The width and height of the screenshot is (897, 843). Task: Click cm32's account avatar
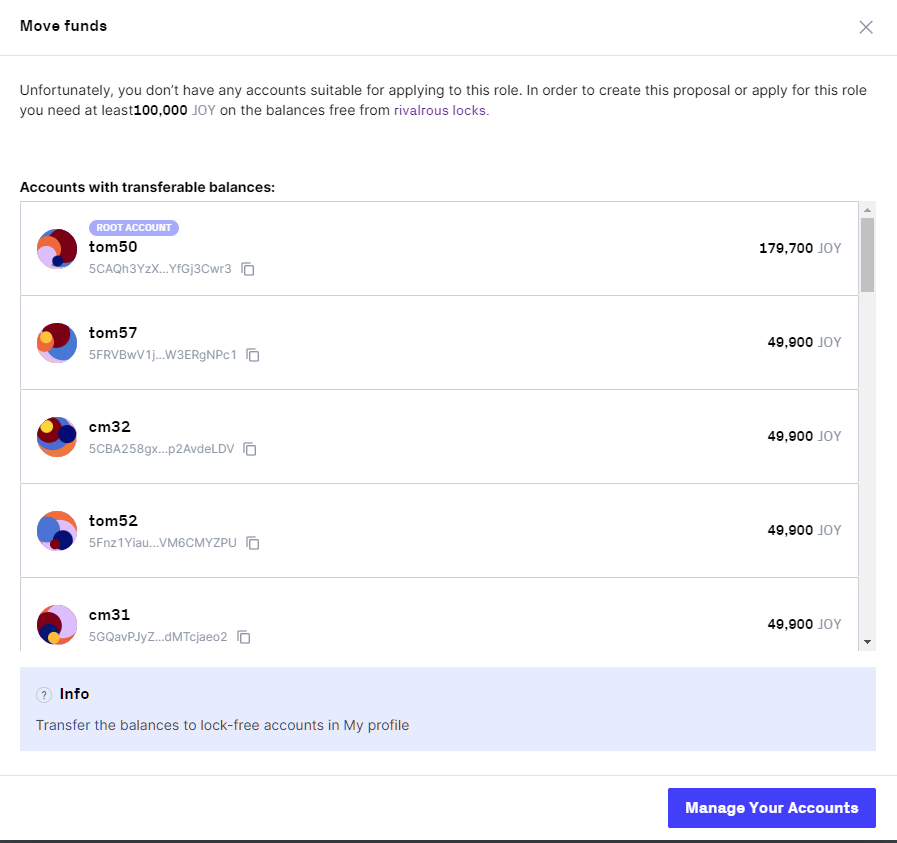(x=57, y=436)
